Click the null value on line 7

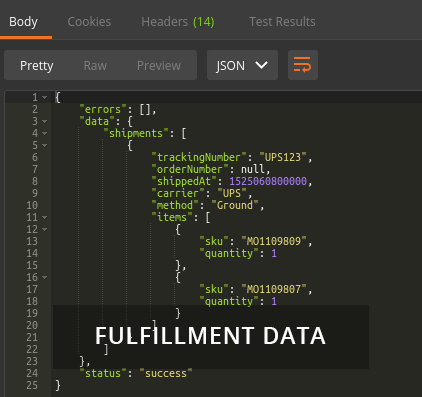253,169
